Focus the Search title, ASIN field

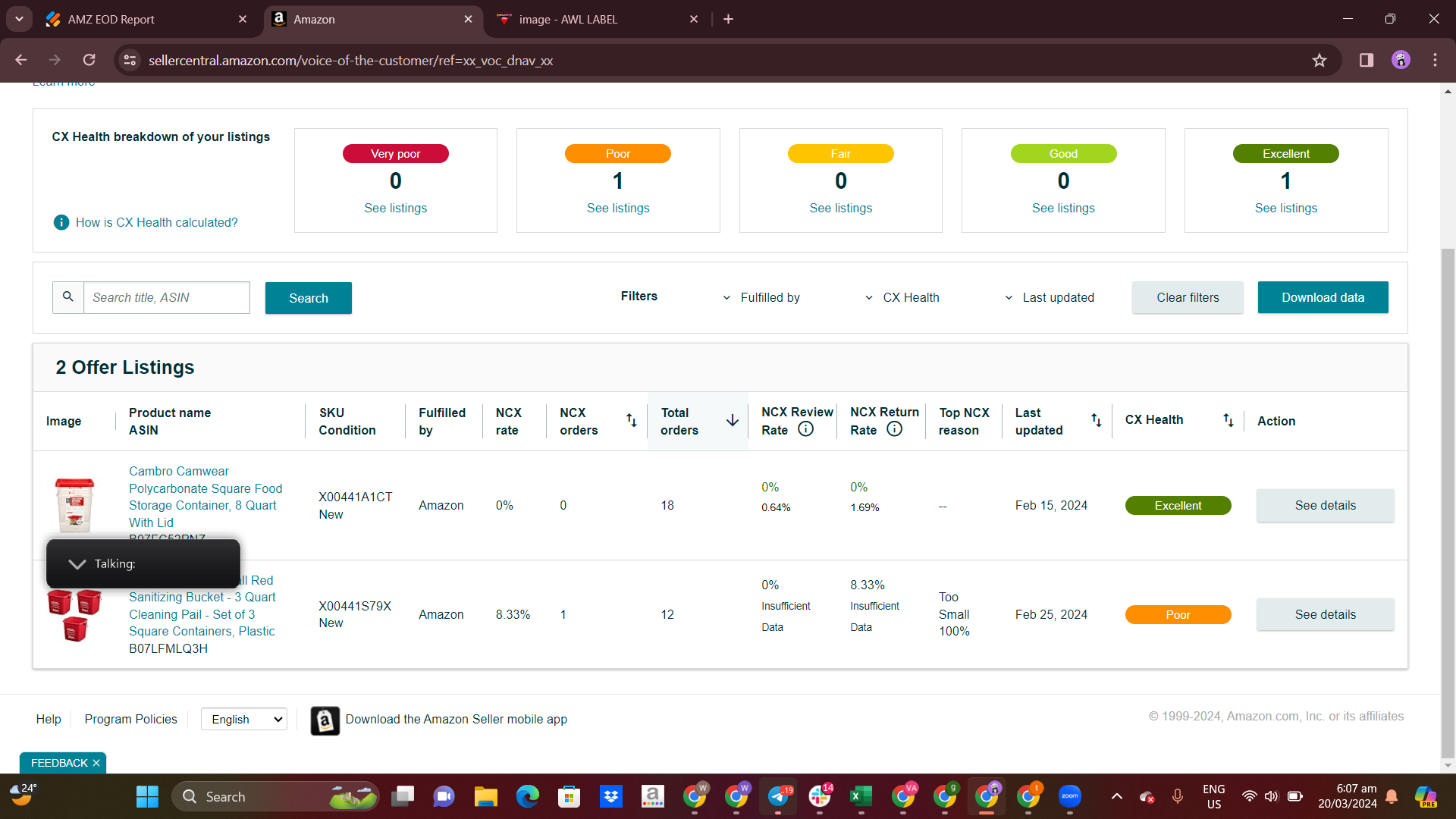pos(167,297)
